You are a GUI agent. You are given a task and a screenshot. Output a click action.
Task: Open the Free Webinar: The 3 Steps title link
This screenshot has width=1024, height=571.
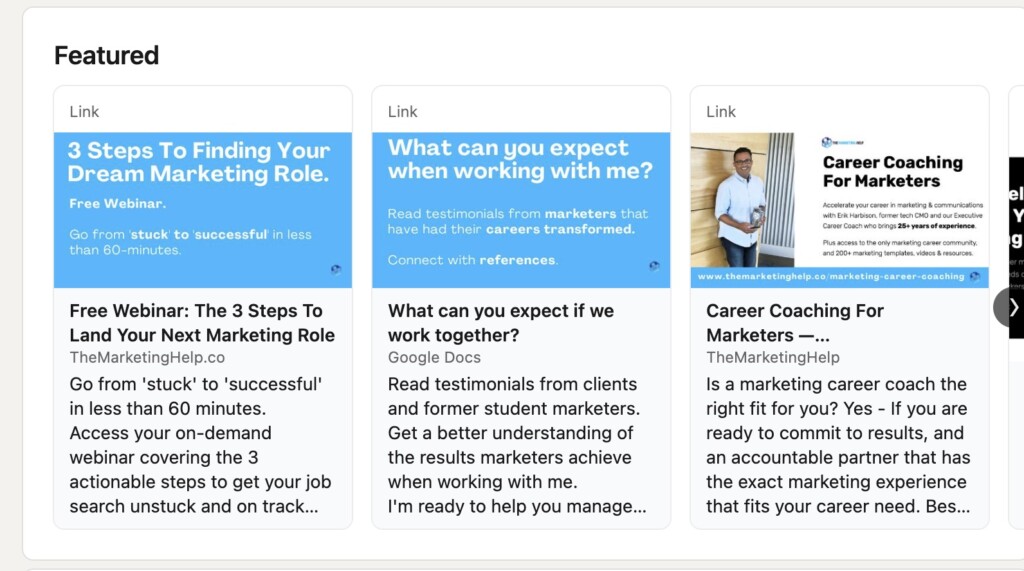[x=202, y=323]
